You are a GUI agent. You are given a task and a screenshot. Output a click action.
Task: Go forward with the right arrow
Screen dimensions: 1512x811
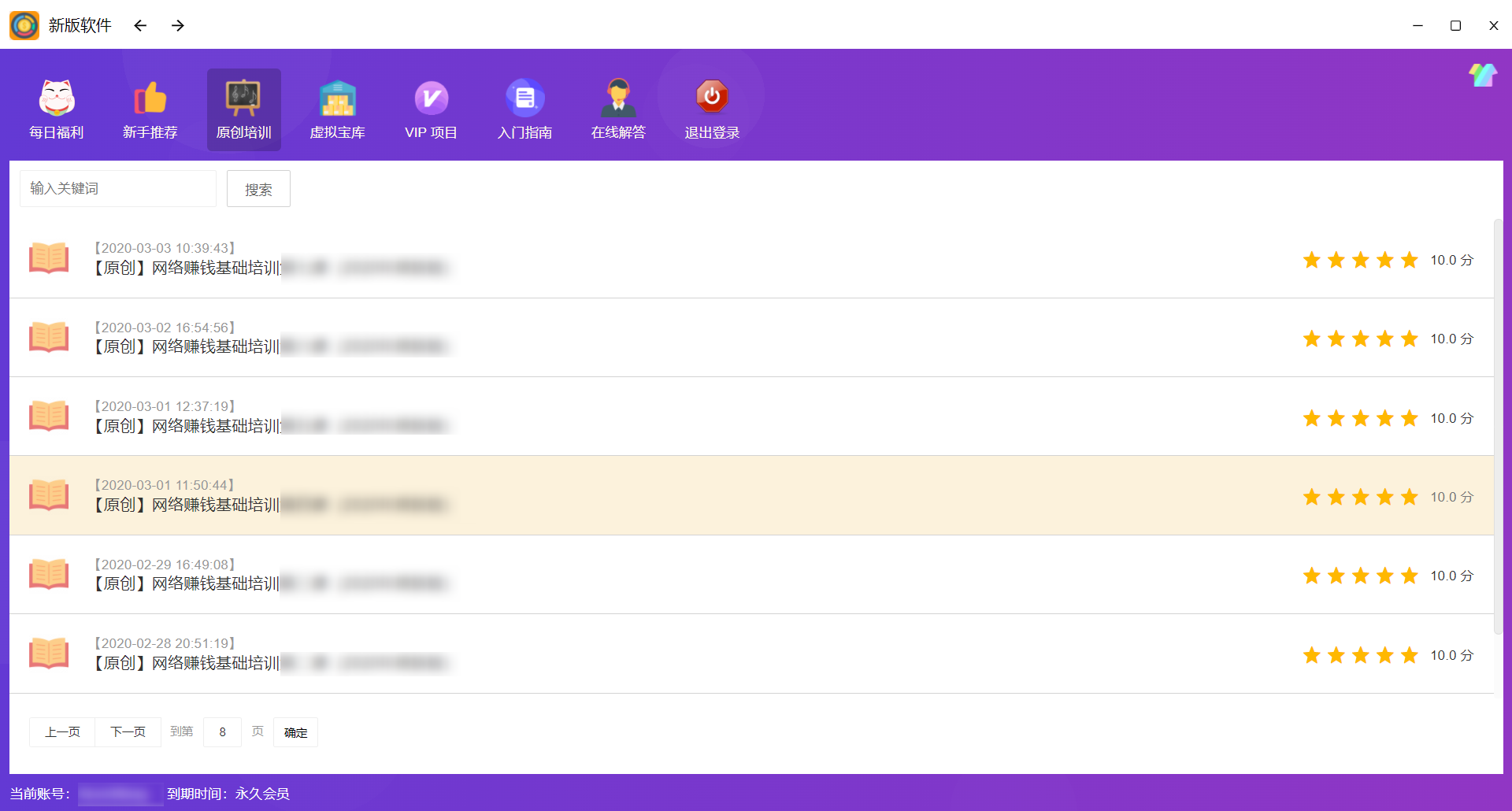pos(178,26)
